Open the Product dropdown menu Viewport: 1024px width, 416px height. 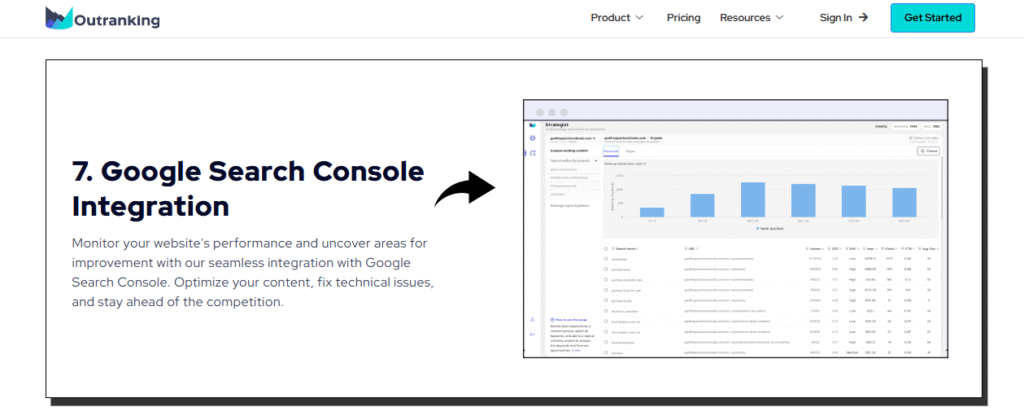tap(616, 18)
